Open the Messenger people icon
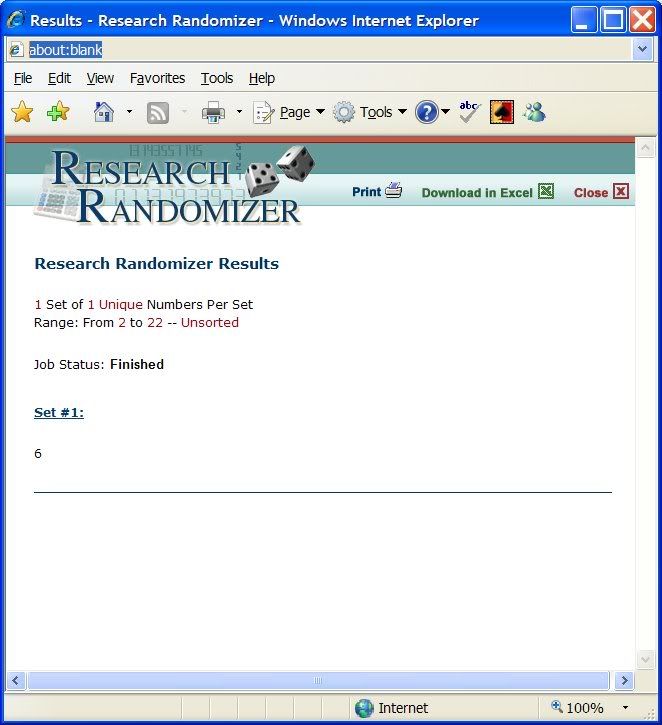The height and width of the screenshot is (725, 662). coord(534,112)
